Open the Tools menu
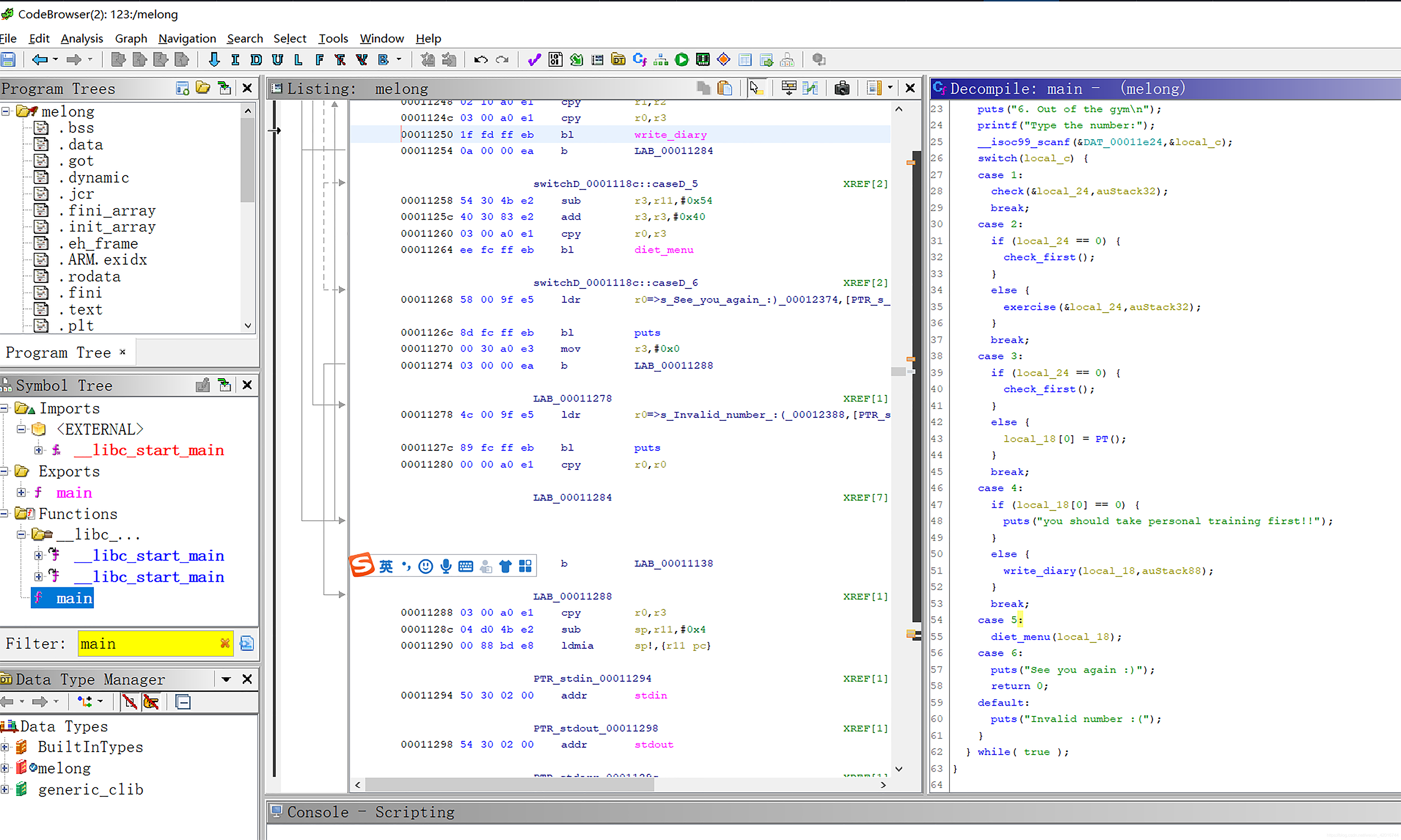Image resolution: width=1401 pixels, height=840 pixels. [333, 39]
